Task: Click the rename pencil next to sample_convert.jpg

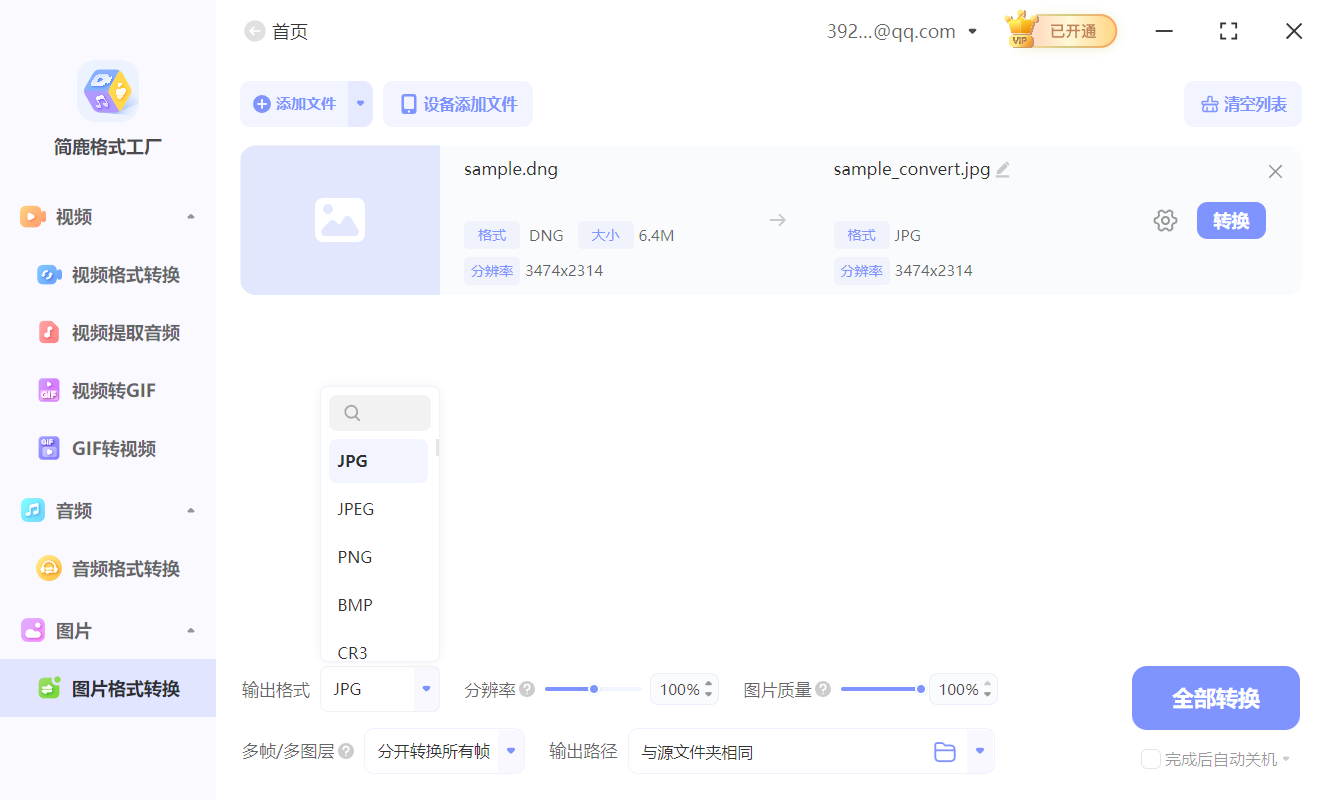Action: tap(1003, 170)
